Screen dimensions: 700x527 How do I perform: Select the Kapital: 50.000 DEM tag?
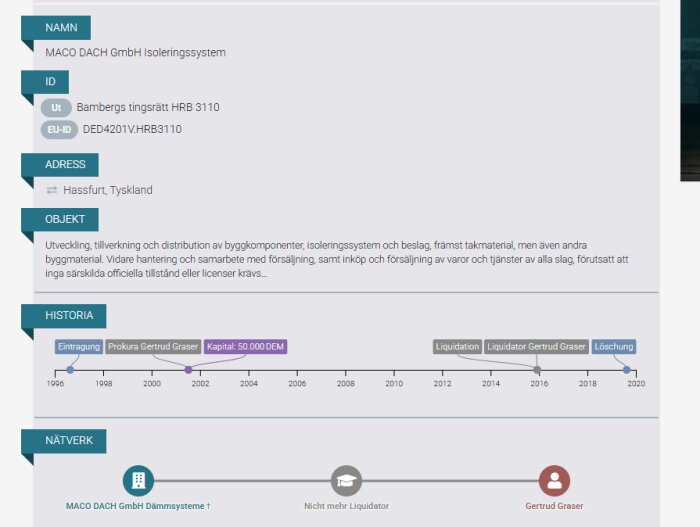coord(246,347)
